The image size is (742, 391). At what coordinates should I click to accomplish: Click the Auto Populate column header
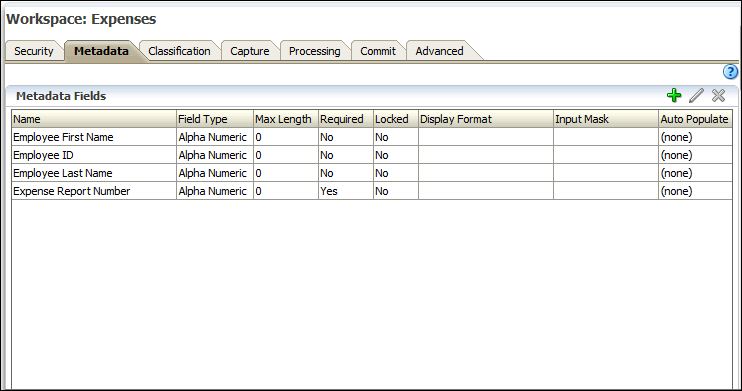[x=695, y=119]
